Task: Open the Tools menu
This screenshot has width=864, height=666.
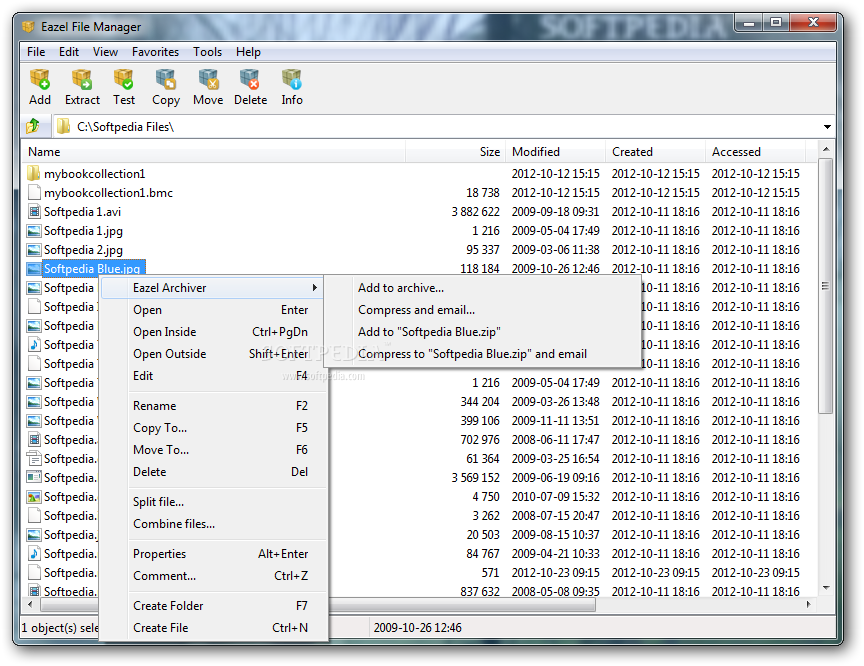Action: 207,52
